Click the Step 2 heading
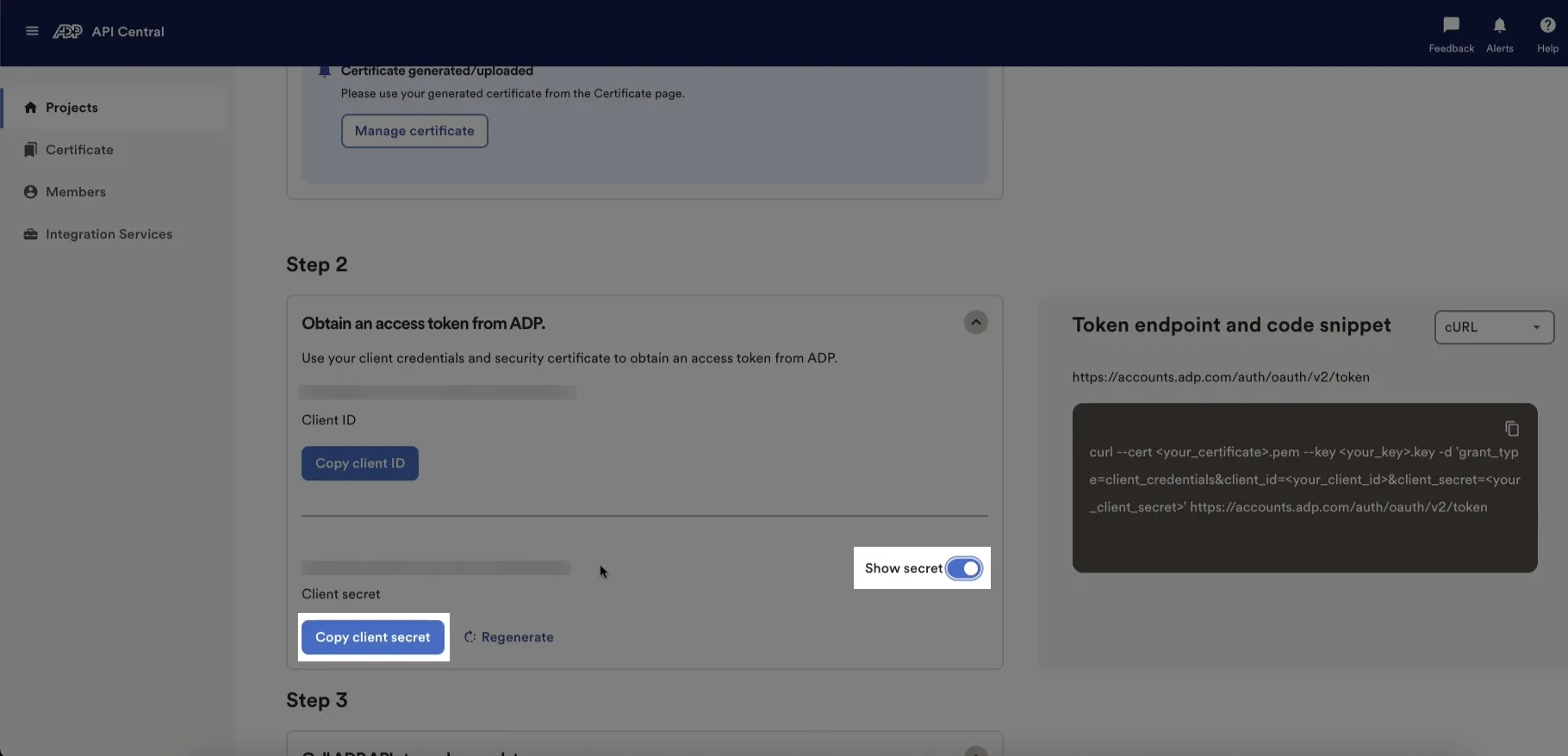 [x=317, y=264]
